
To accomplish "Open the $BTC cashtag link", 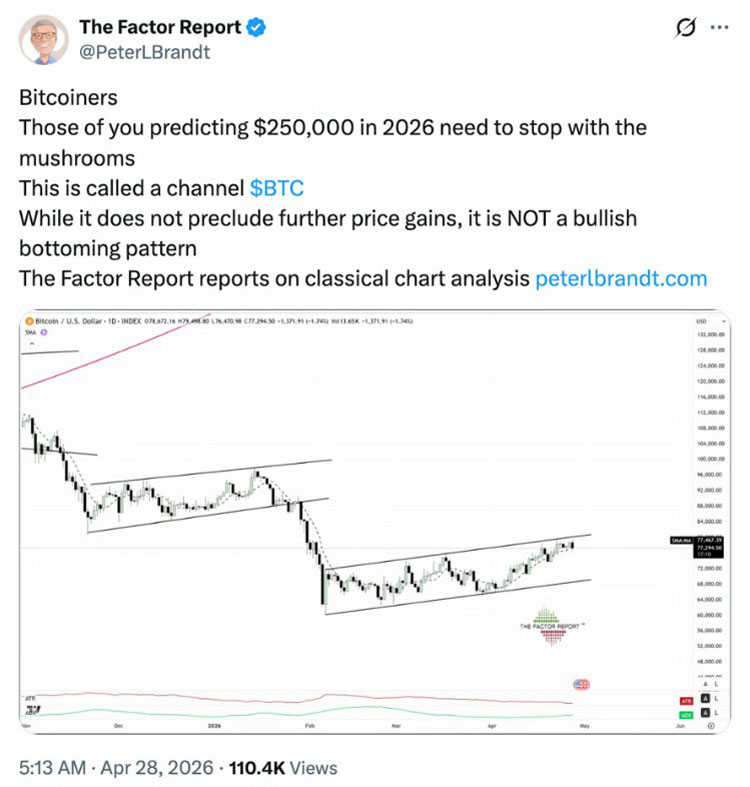I will pyautogui.click(x=277, y=188).
